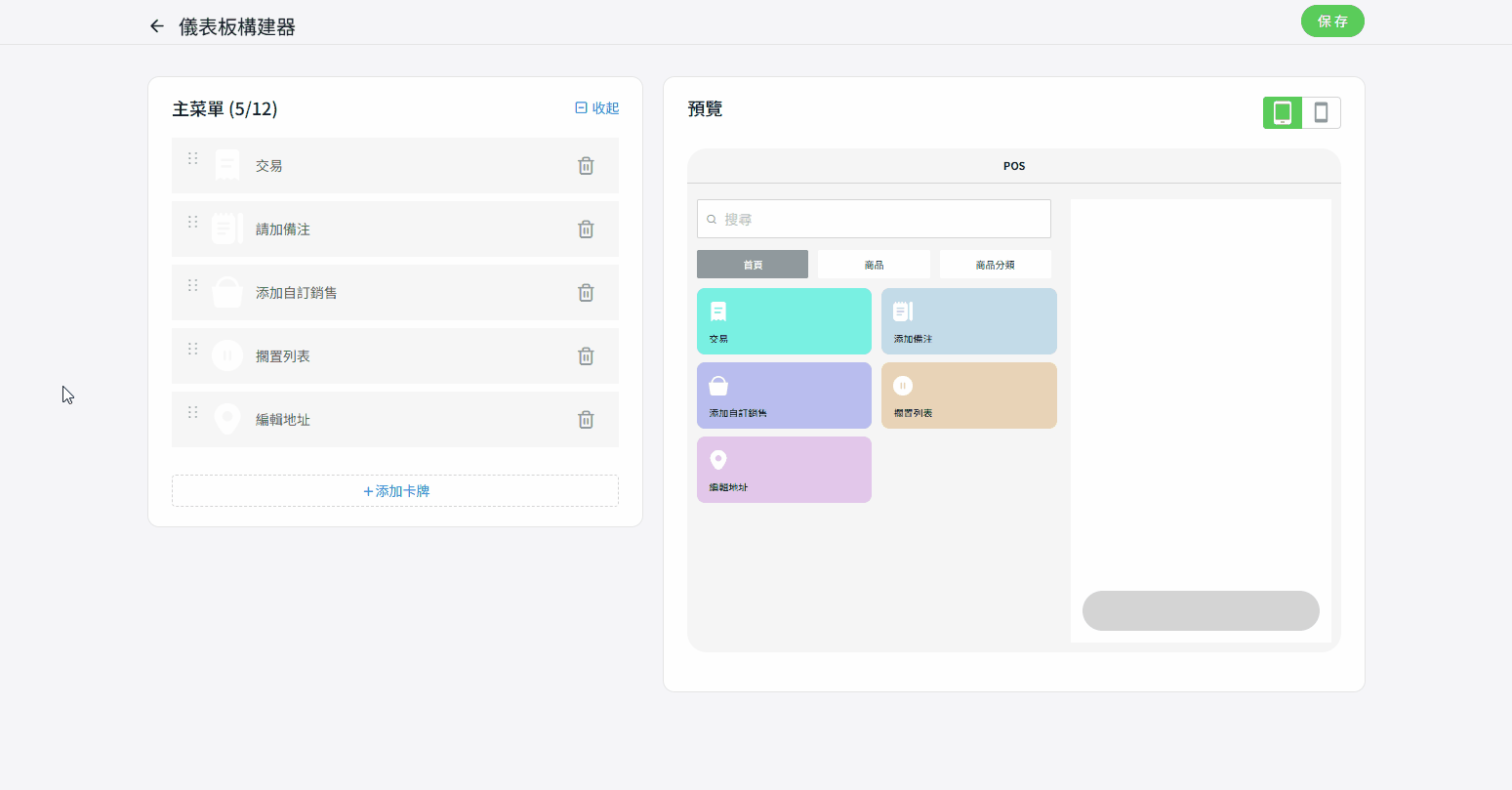This screenshot has height=790, width=1512.
Task: Click the back arrow beside 儀表板構建器
Action: [x=156, y=26]
